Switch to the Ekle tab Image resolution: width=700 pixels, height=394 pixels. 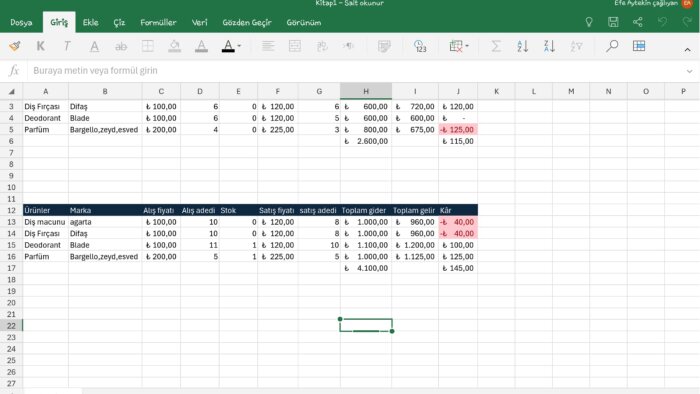(x=91, y=22)
